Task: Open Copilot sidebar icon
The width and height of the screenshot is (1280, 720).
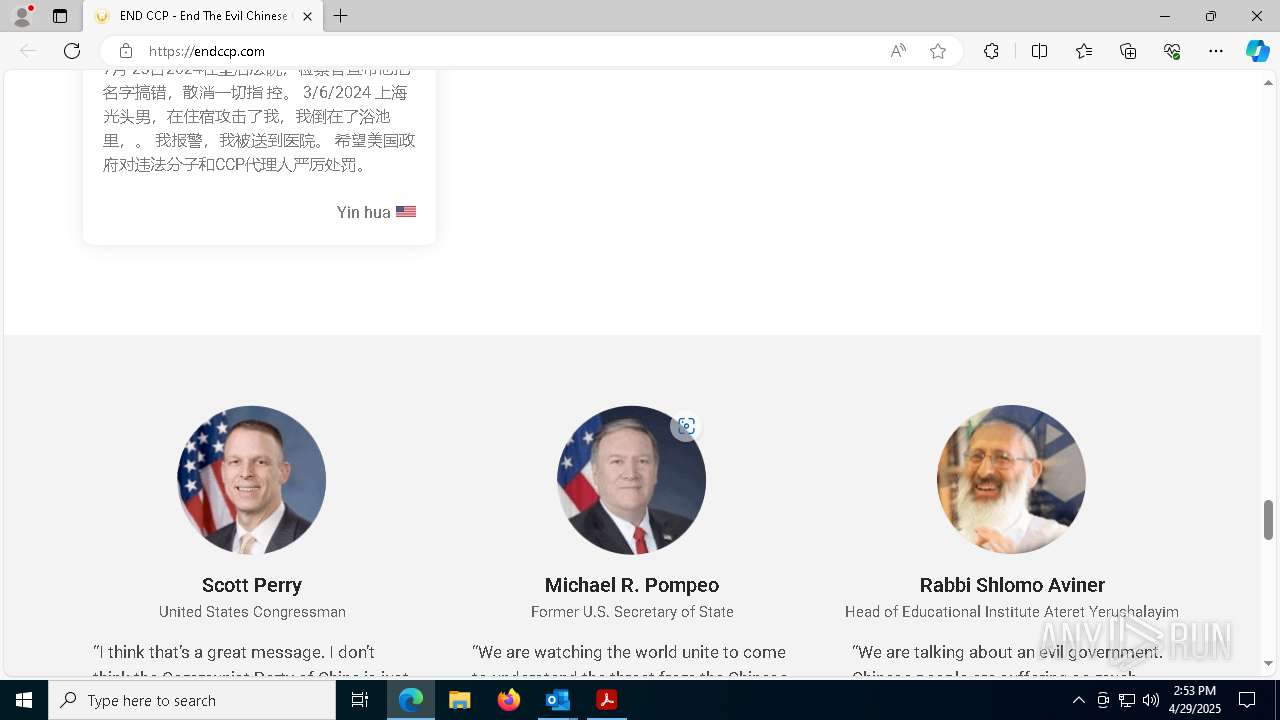Action: (1257, 51)
